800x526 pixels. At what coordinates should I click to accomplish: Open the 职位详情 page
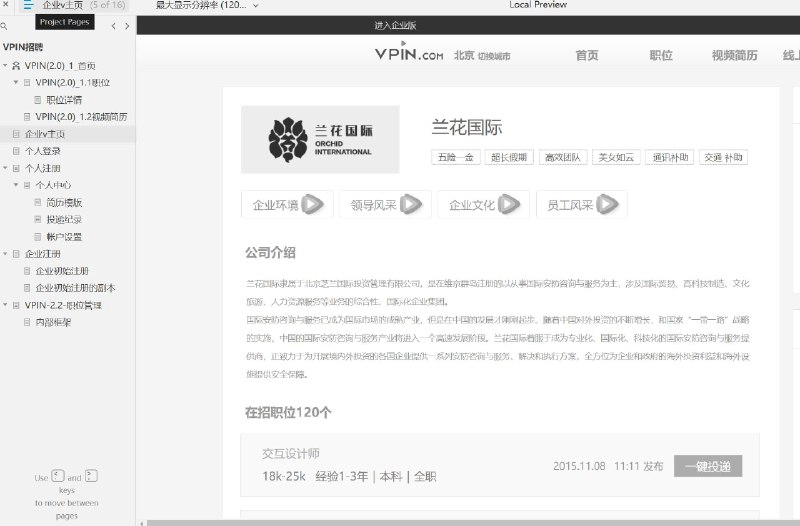[x=64, y=100]
